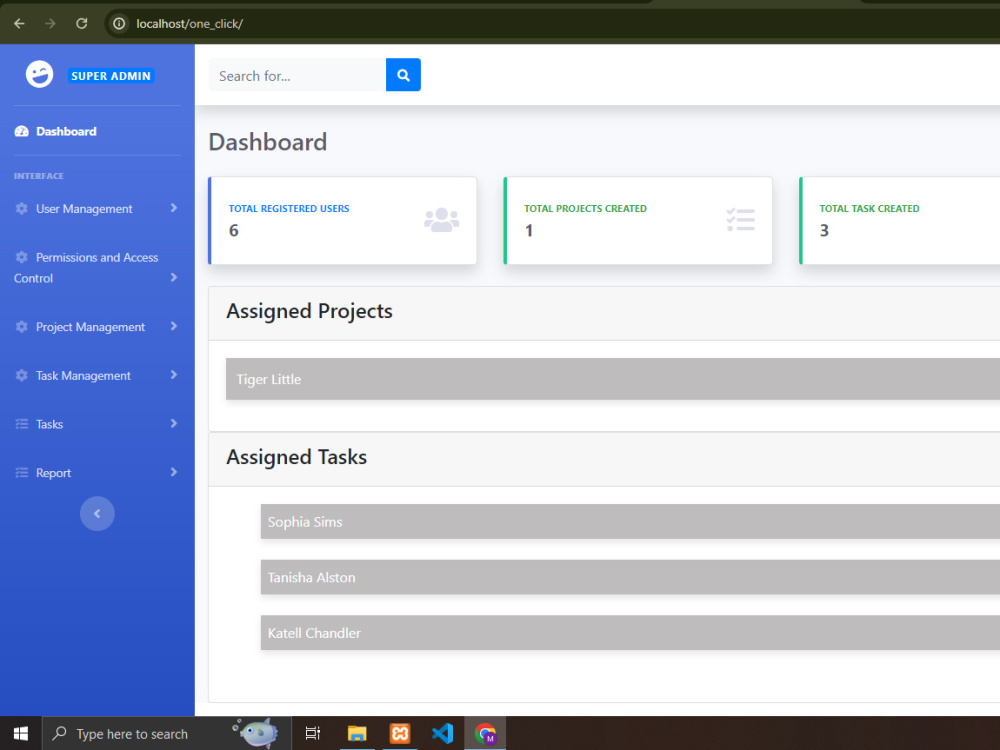This screenshot has width=1000, height=750.
Task: Click the Permissions and Access Control gear icon
Action: tap(22, 257)
